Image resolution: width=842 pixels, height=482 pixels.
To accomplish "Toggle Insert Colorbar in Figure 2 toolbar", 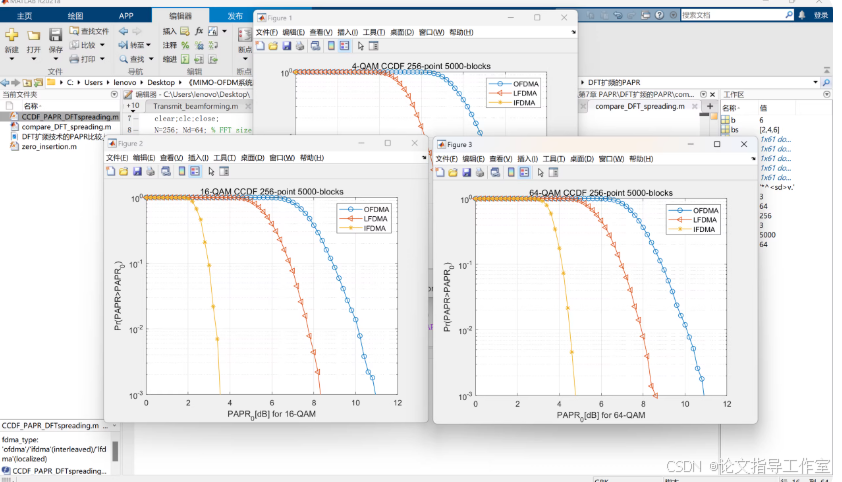I will (182, 171).
